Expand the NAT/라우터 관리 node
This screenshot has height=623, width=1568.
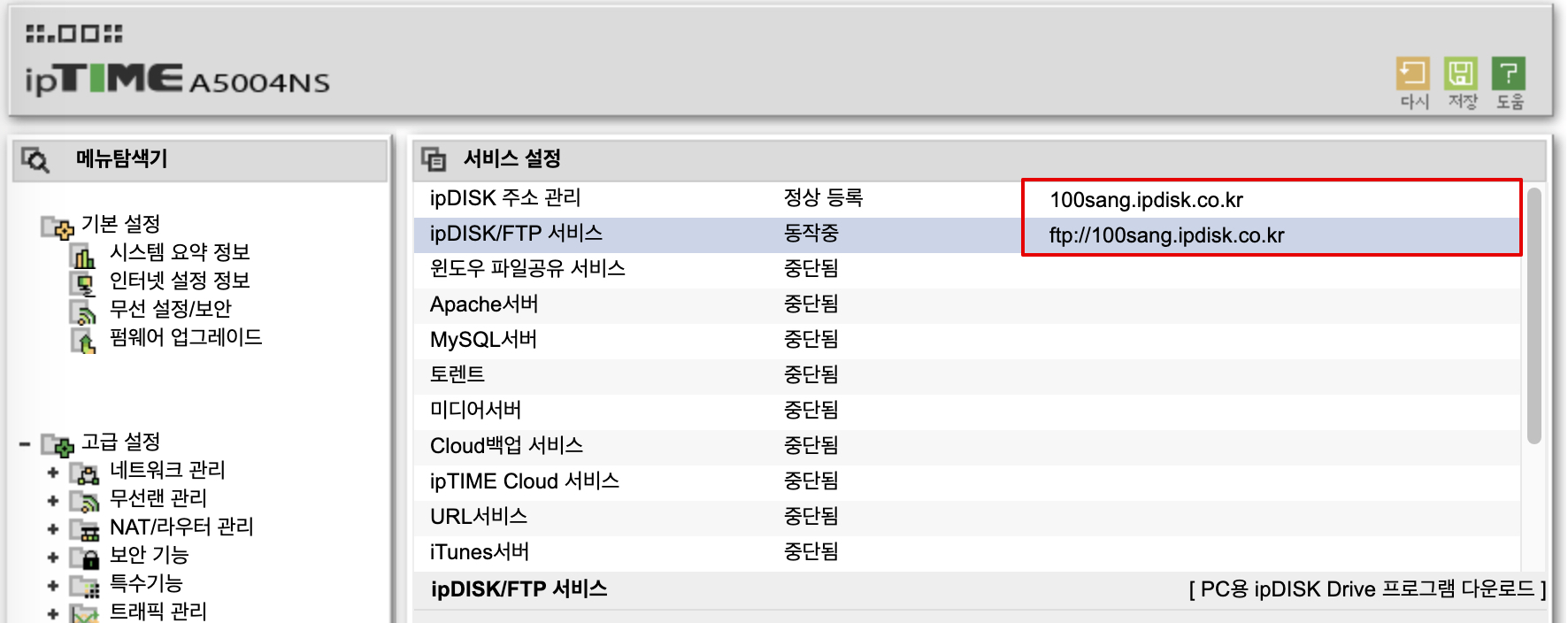(x=53, y=529)
